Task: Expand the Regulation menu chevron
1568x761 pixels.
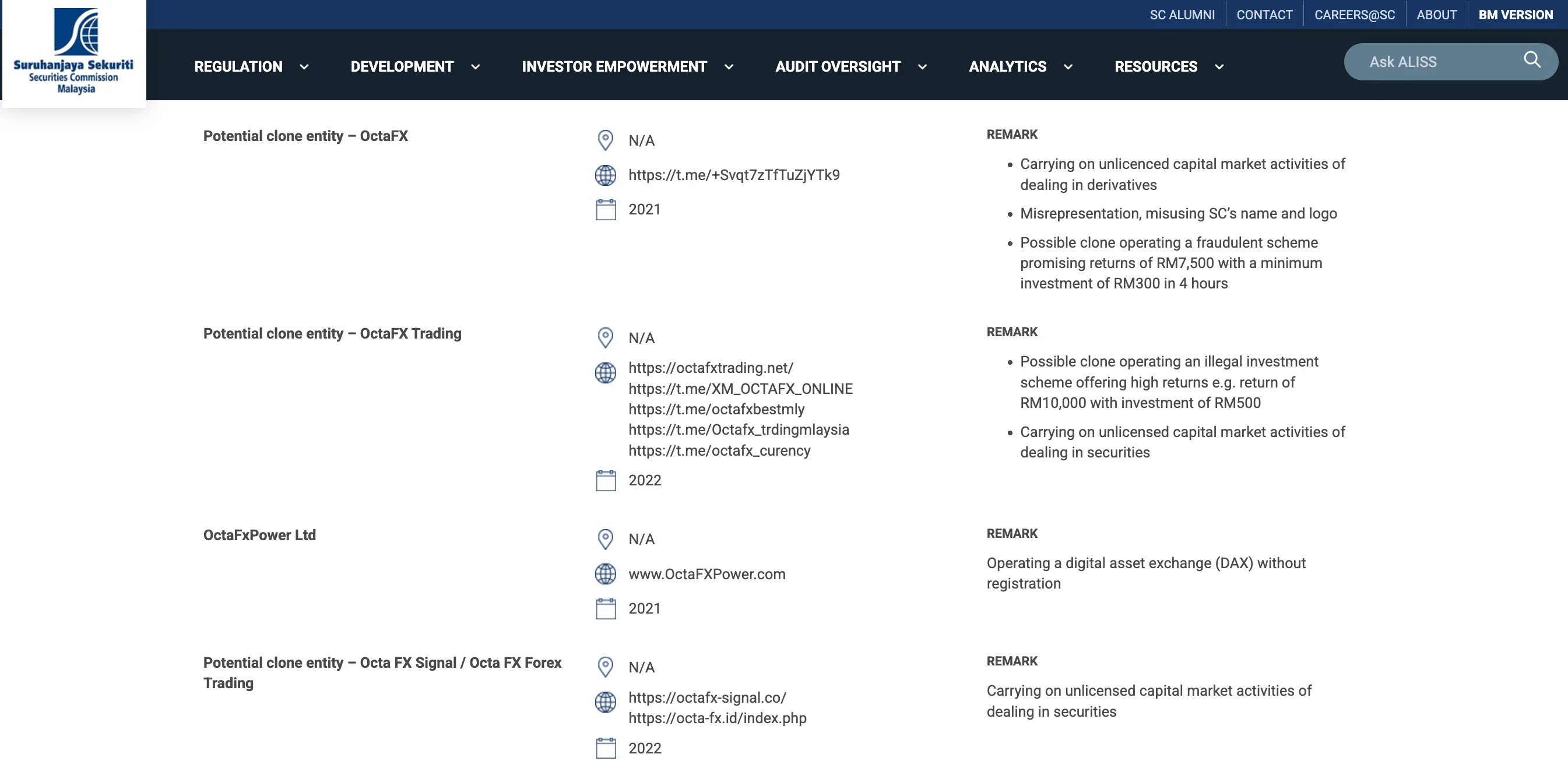Action: 304,67
